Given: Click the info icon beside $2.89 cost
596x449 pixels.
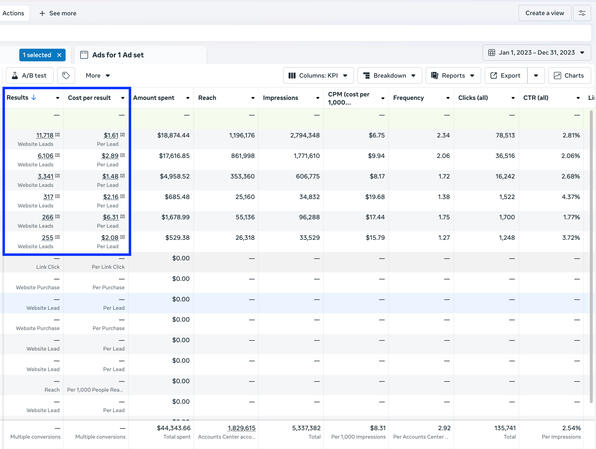Looking at the screenshot, I should click(x=122, y=155).
